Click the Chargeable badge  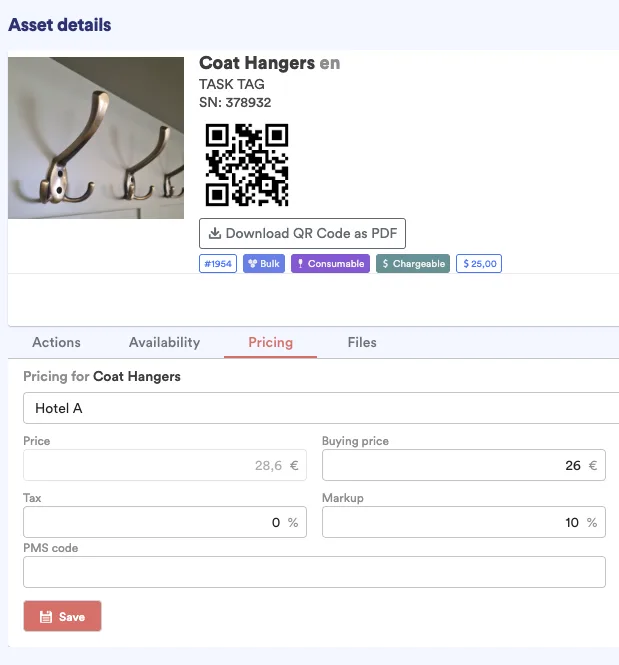tap(413, 264)
